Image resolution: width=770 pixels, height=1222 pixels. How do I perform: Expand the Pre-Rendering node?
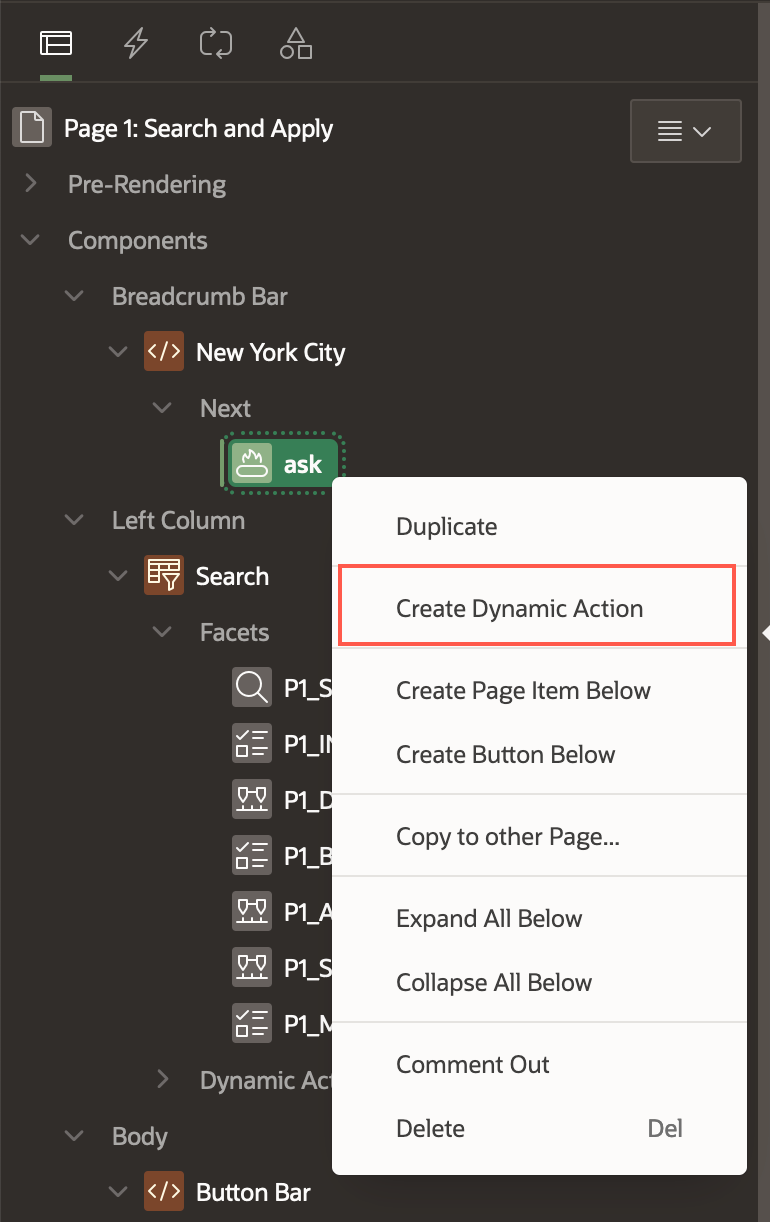click(x=31, y=184)
